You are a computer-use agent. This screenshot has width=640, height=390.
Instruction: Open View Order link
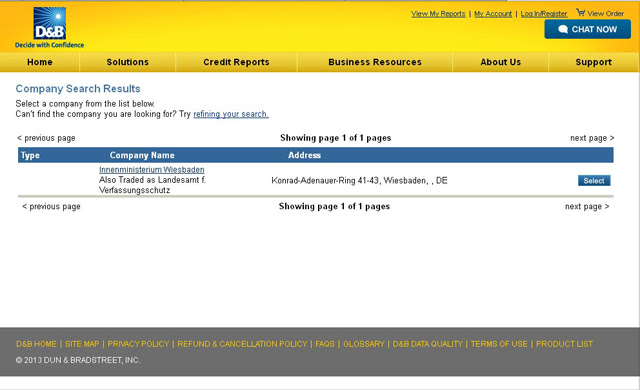(605, 13)
